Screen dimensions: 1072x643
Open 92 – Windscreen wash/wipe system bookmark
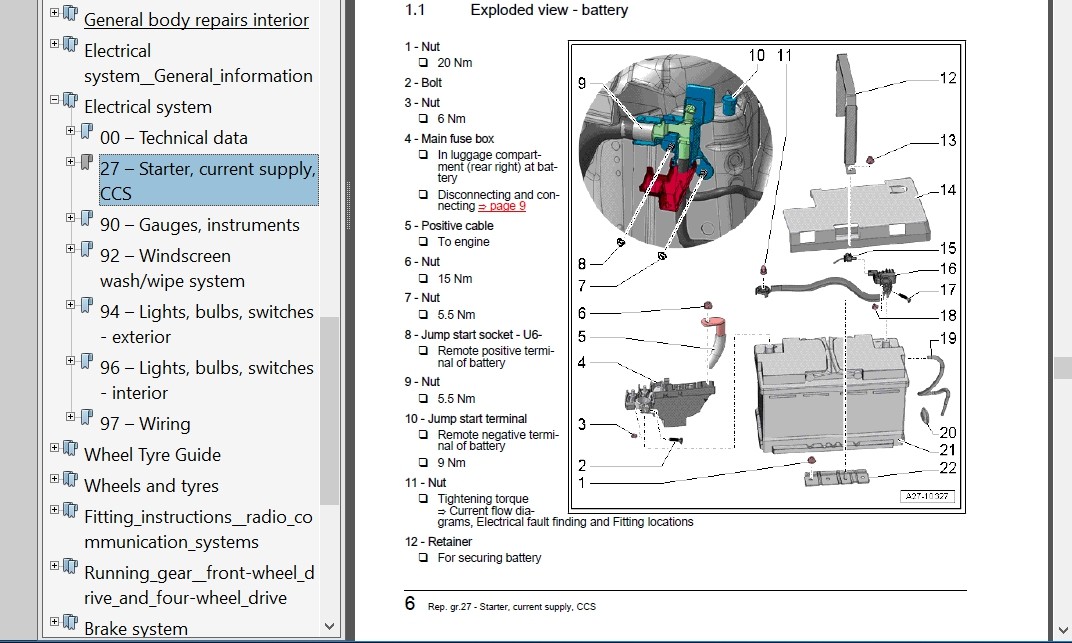(x=172, y=269)
